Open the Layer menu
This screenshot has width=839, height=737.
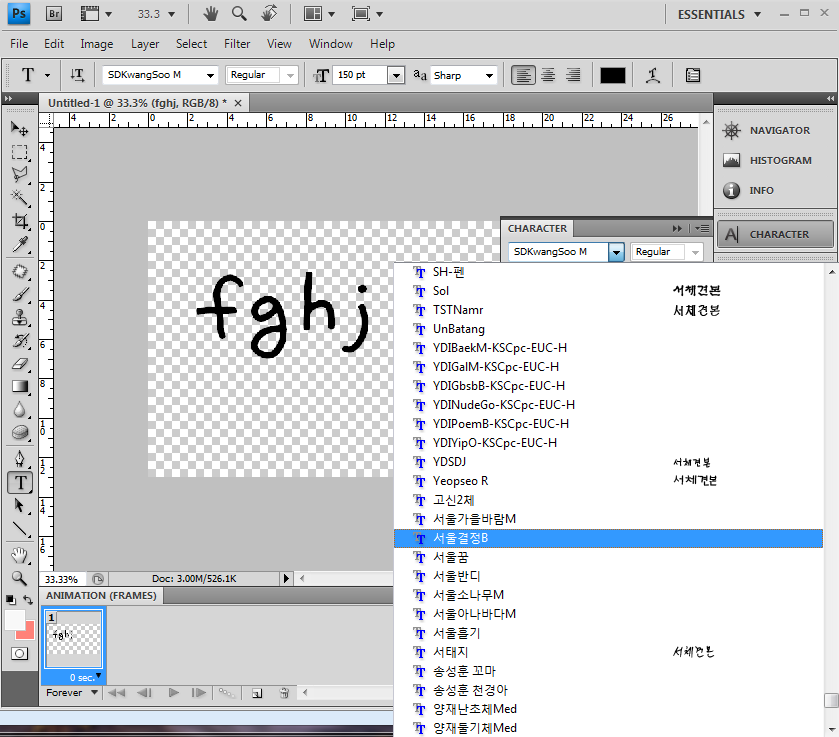click(x=145, y=44)
